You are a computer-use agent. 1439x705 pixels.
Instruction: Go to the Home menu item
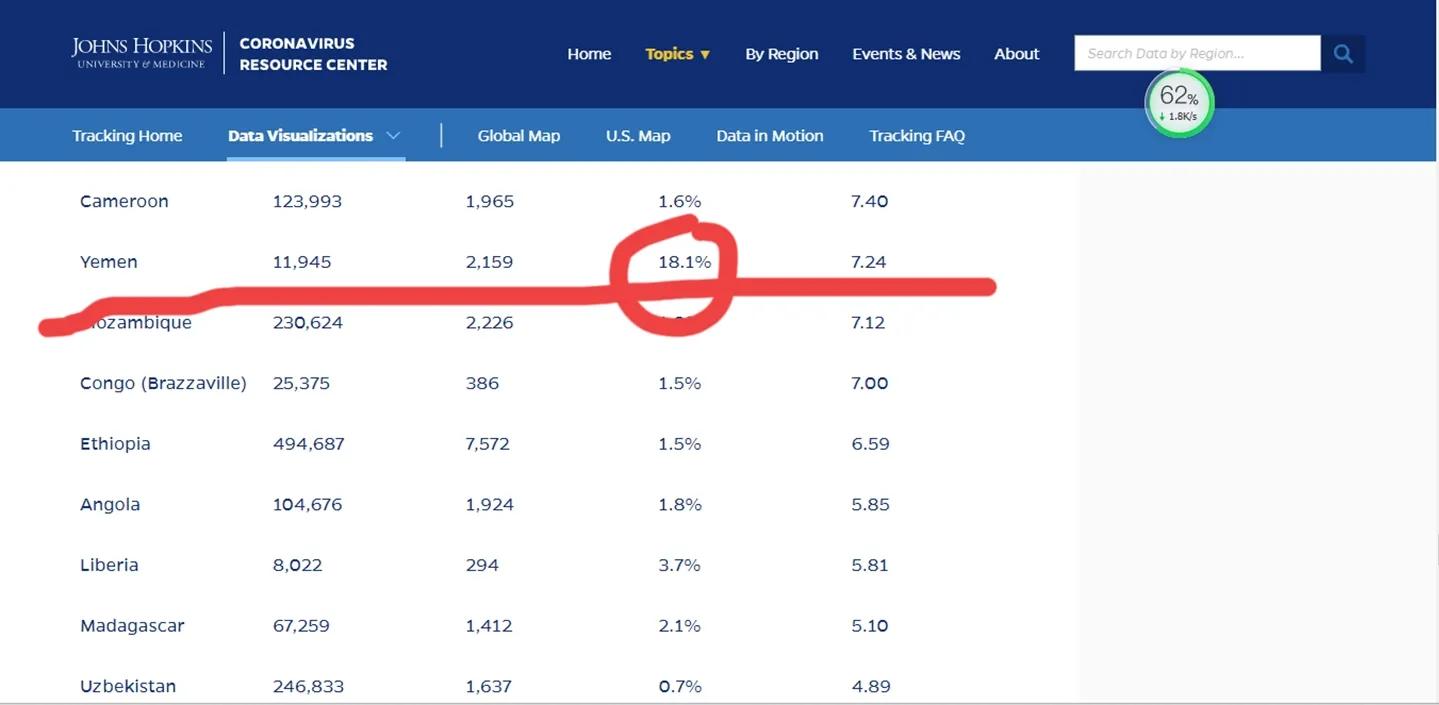[x=589, y=54]
